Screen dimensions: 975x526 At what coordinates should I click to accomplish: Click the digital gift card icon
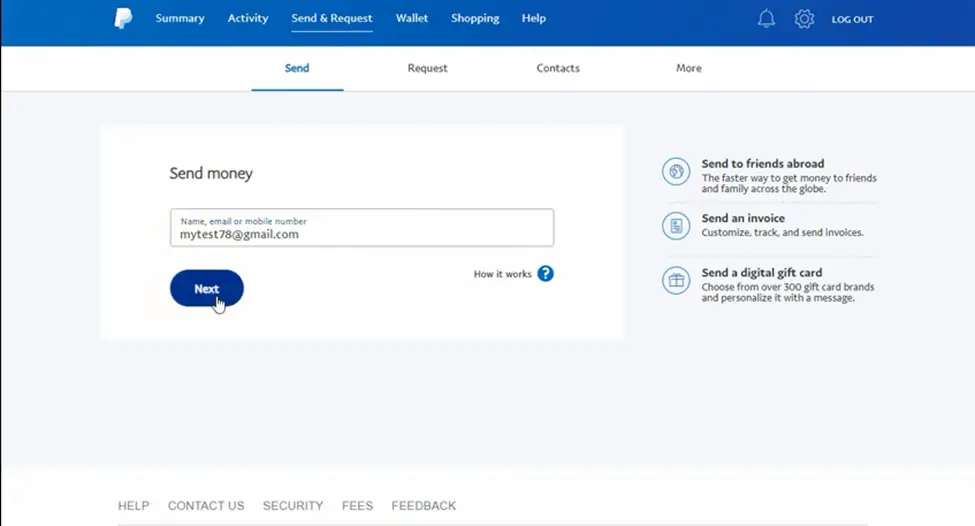click(x=676, y=280)
